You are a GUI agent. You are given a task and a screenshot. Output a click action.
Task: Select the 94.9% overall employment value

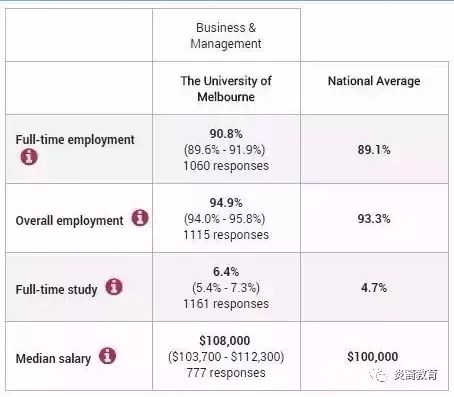point(226,203)
